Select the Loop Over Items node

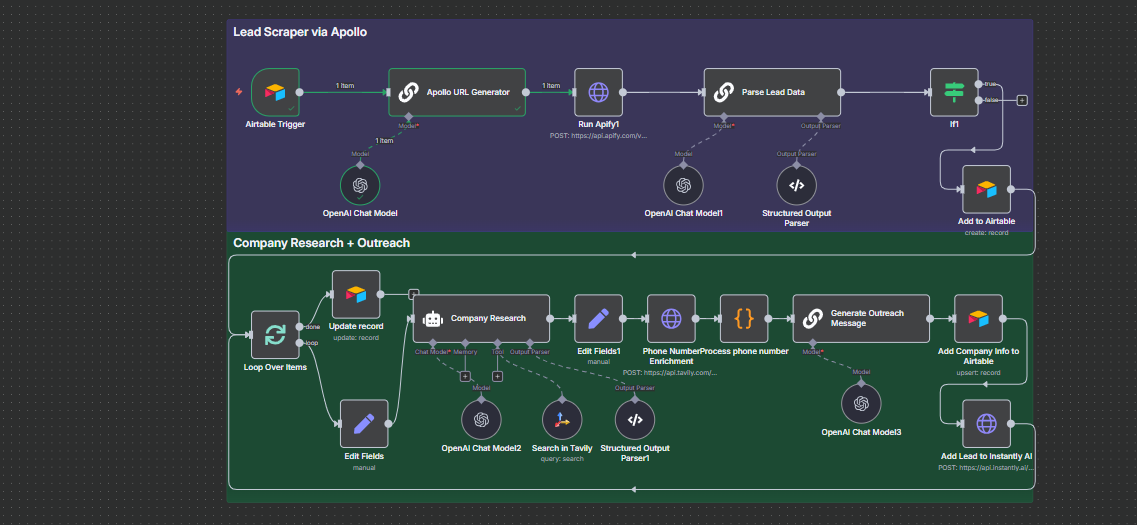pyautogui.click(x=276, y=334)
